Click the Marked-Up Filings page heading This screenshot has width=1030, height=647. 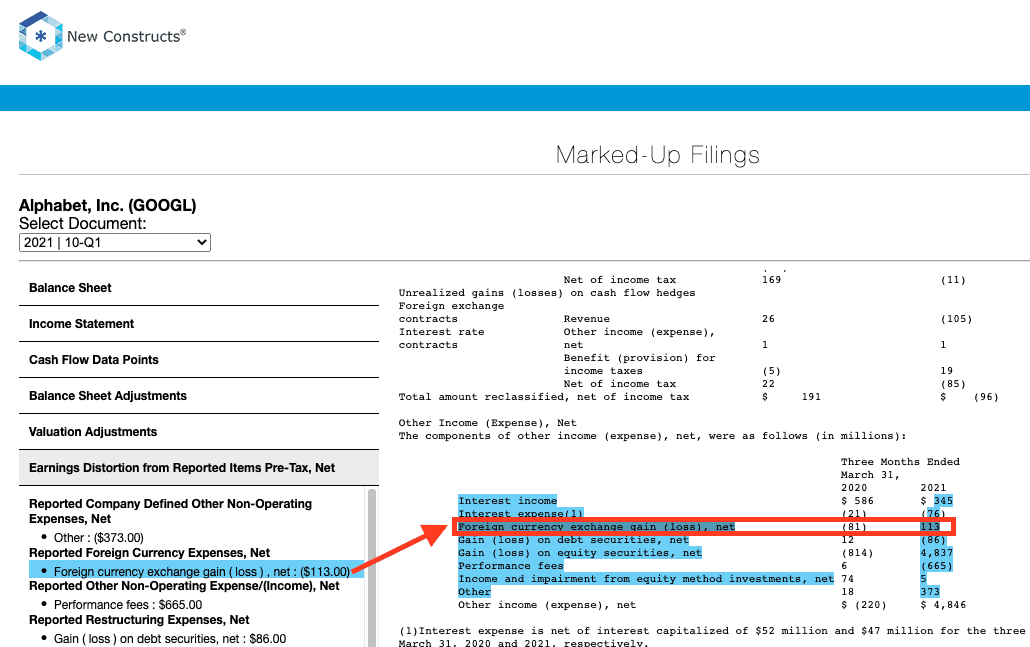(x=658, y=155)
